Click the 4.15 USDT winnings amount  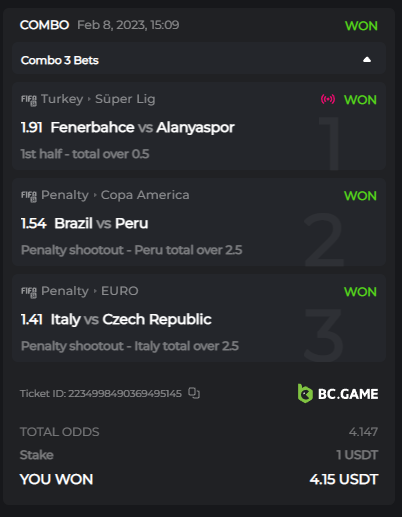(x=344, y=479)
